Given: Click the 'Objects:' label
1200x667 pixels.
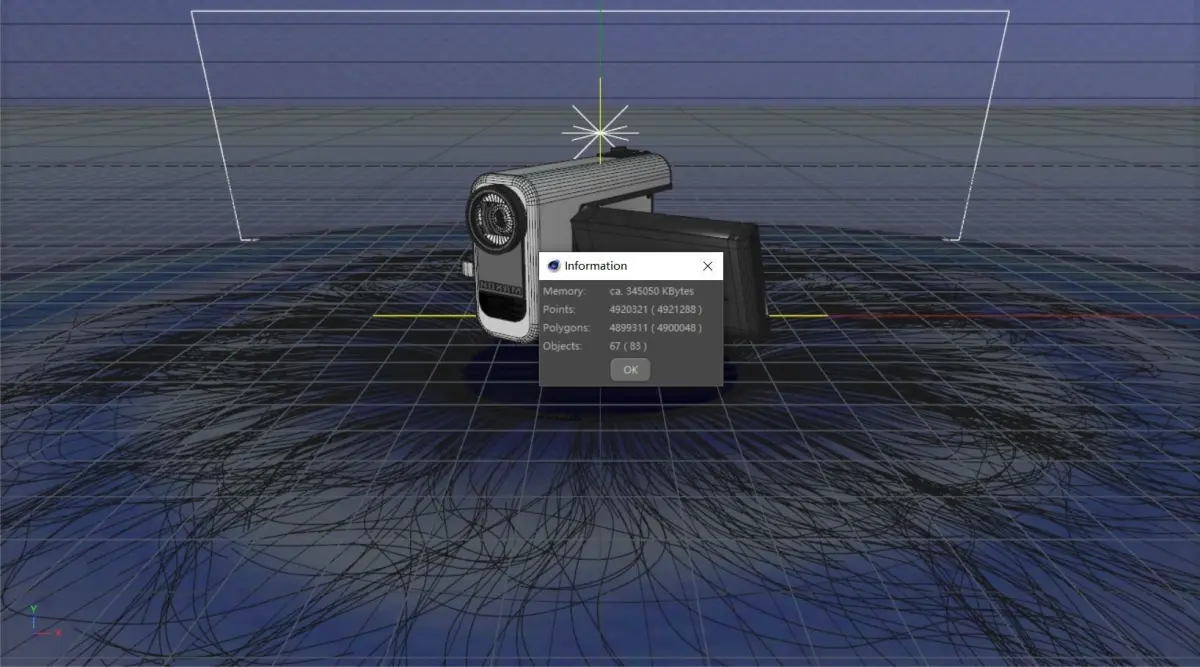Looking at the screenshot, I should coord(563,346).
